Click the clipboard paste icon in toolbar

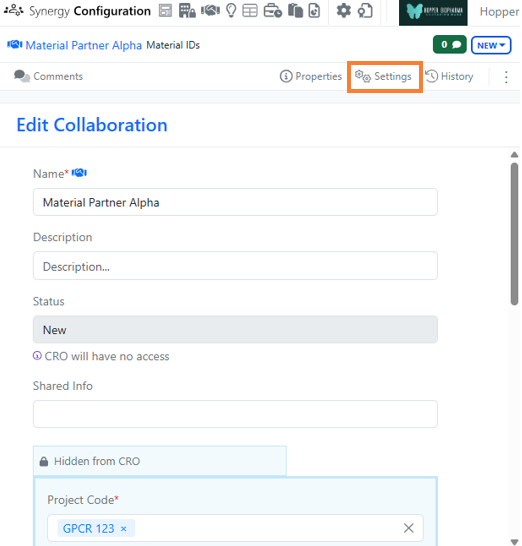pos(295,11)
